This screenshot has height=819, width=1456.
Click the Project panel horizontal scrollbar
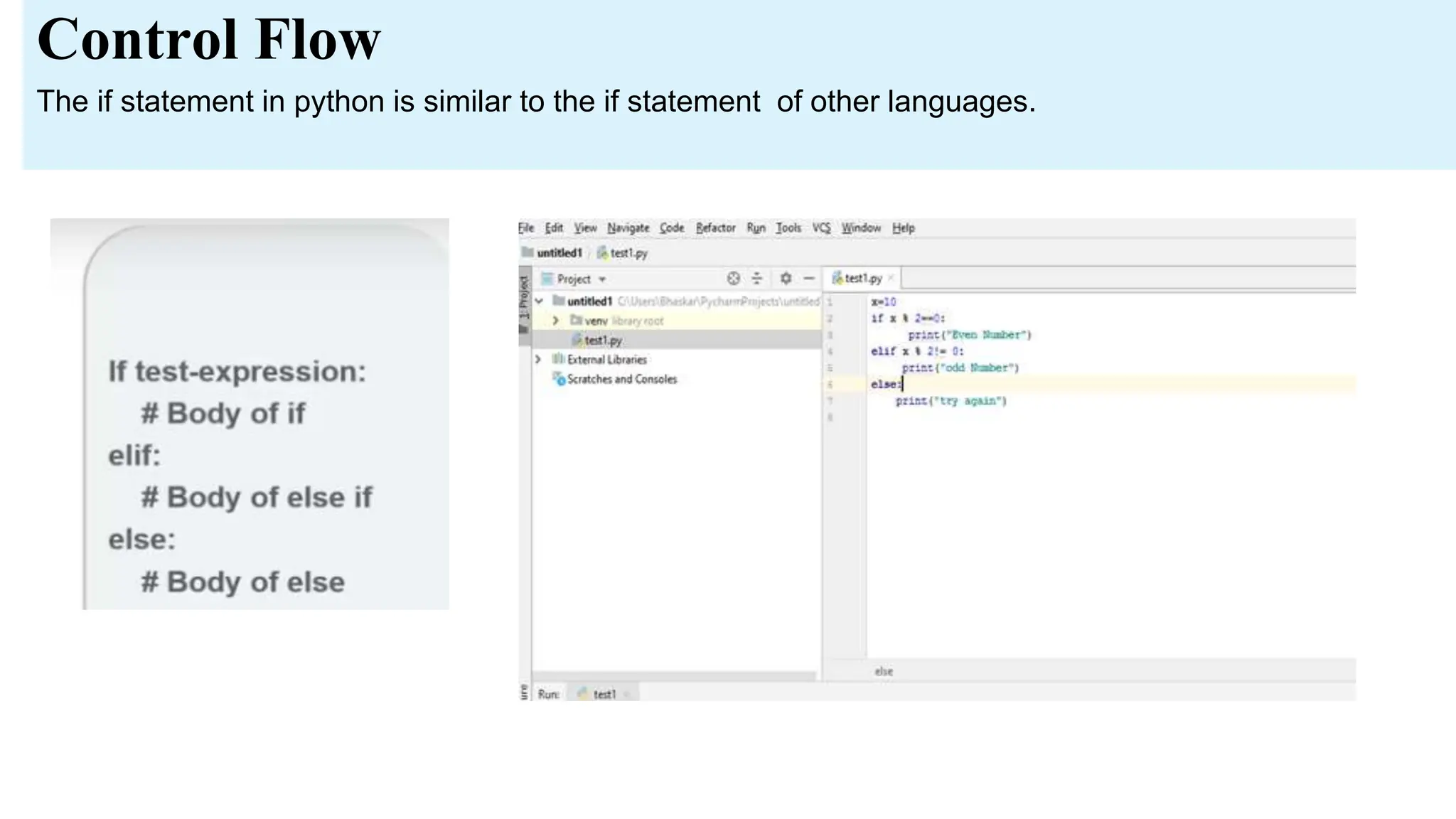[674, 676]
